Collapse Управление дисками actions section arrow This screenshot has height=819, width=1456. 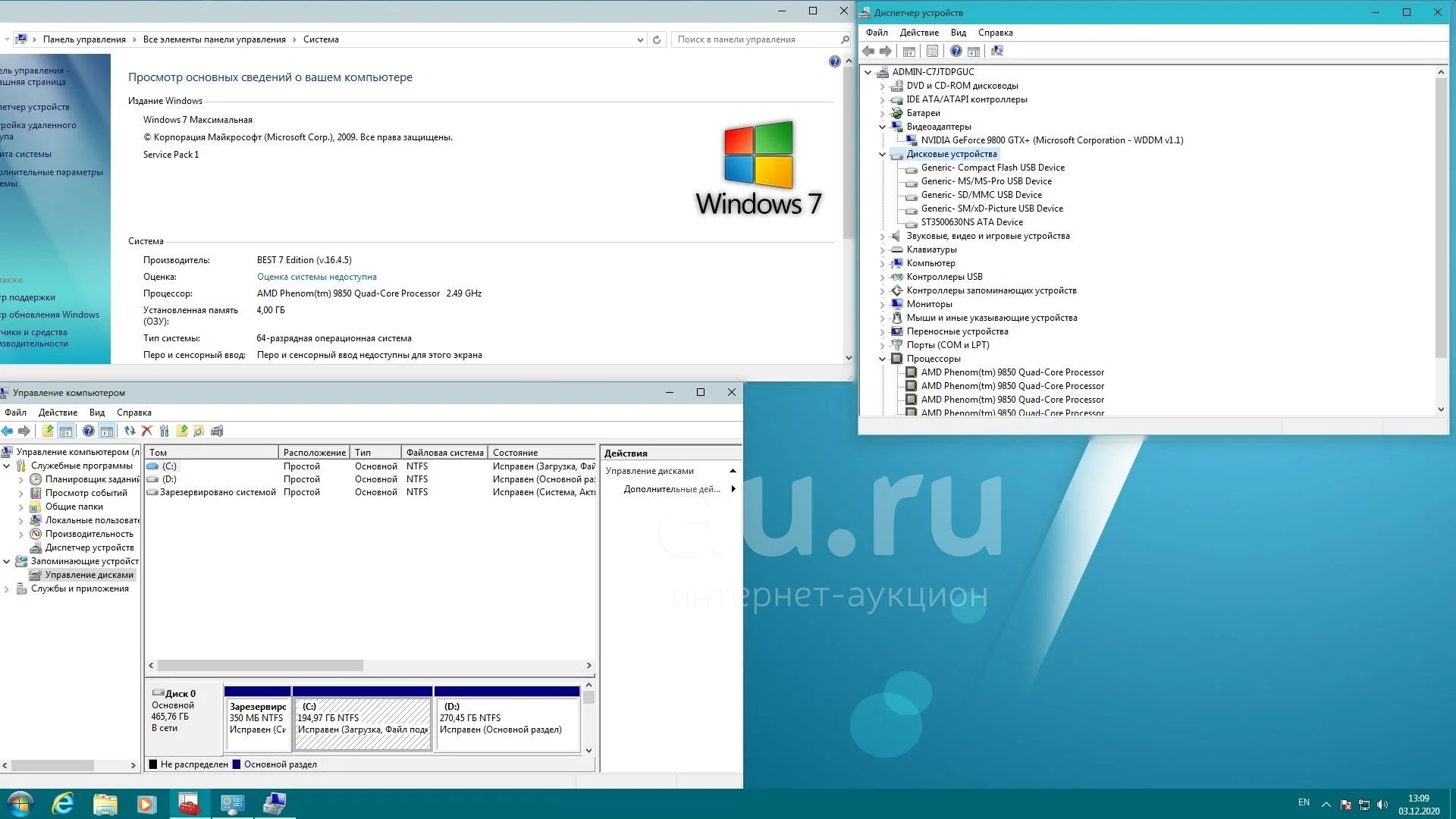733,471
